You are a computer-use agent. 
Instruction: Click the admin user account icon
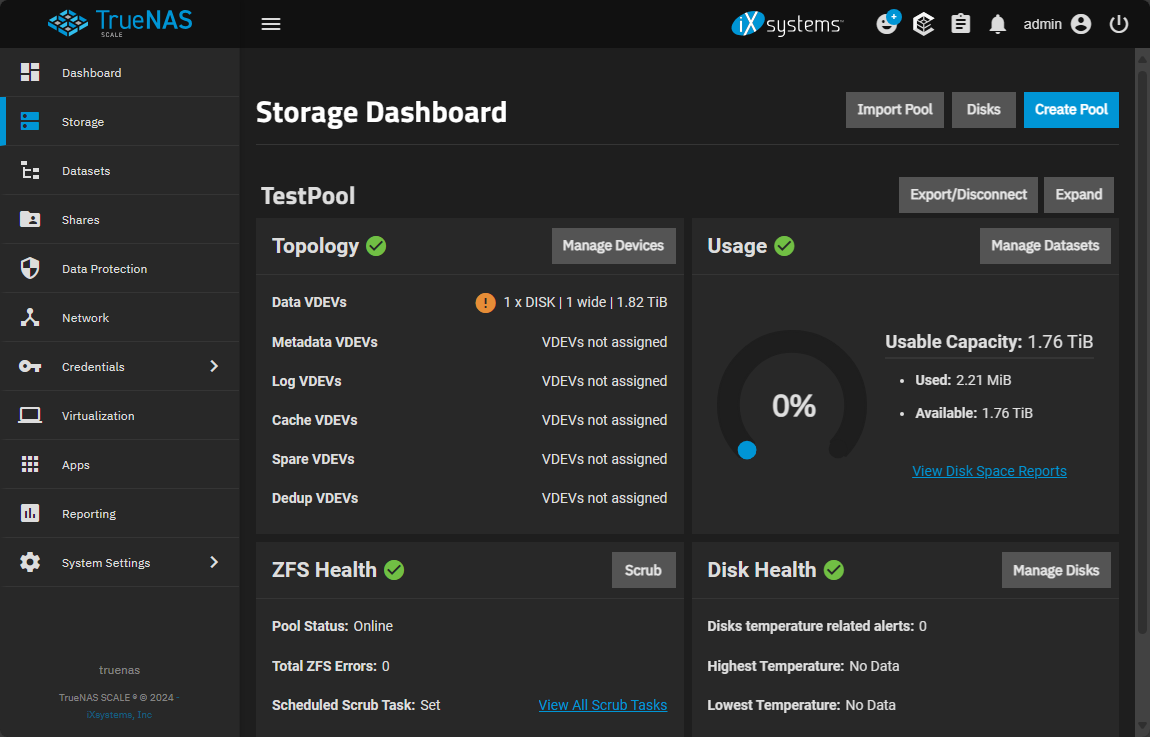(1080, 24)
